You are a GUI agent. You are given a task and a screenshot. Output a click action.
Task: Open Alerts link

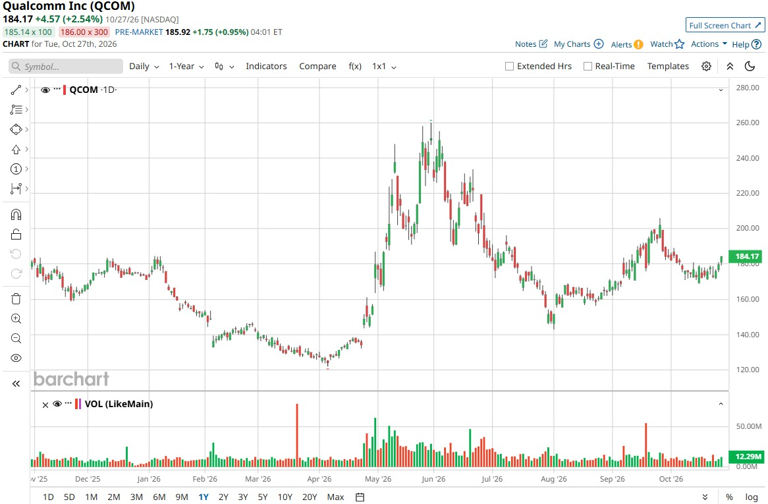tap(626, 45)
